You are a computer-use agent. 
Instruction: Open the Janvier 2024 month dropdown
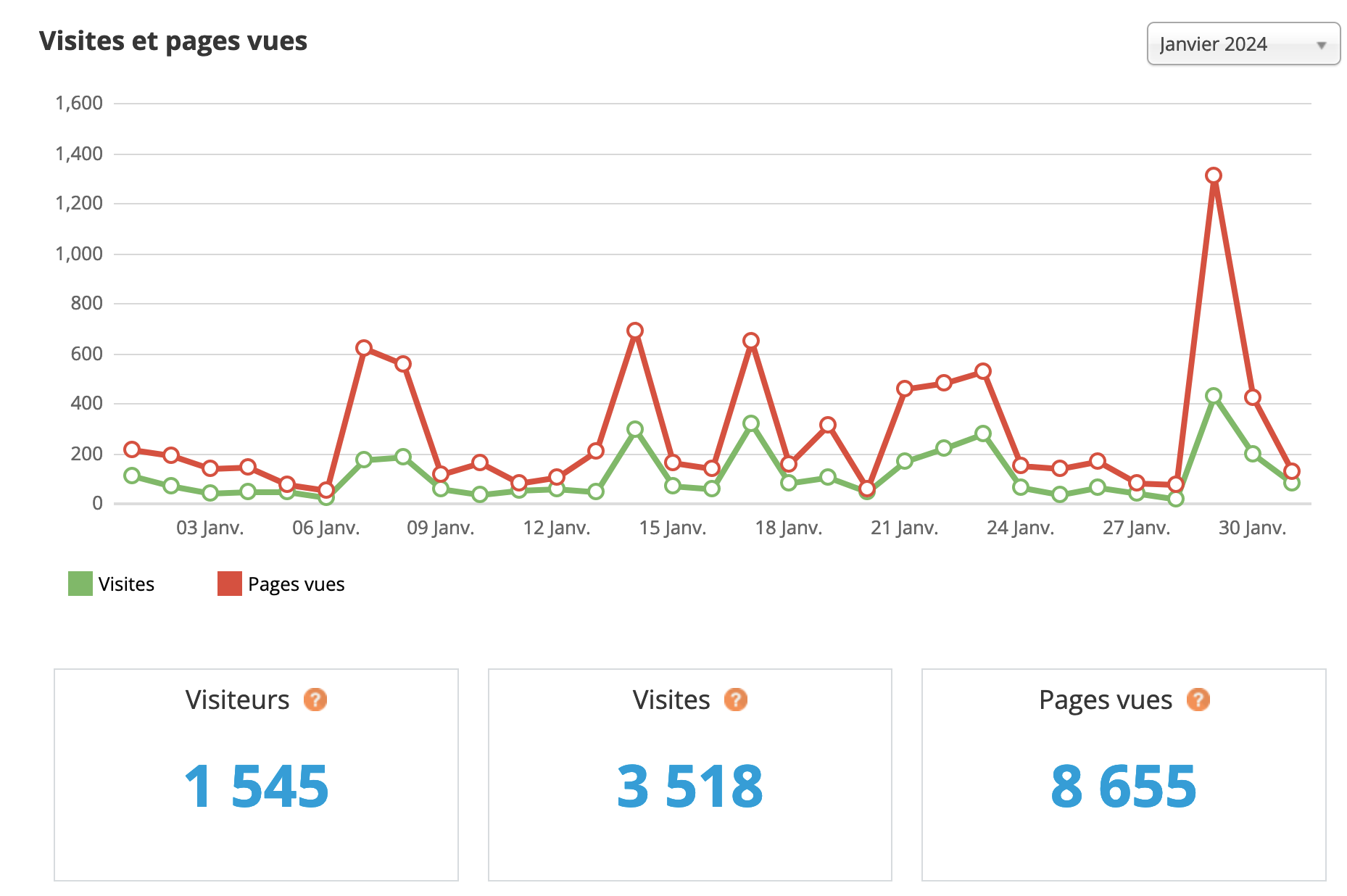pos(1243,44)
